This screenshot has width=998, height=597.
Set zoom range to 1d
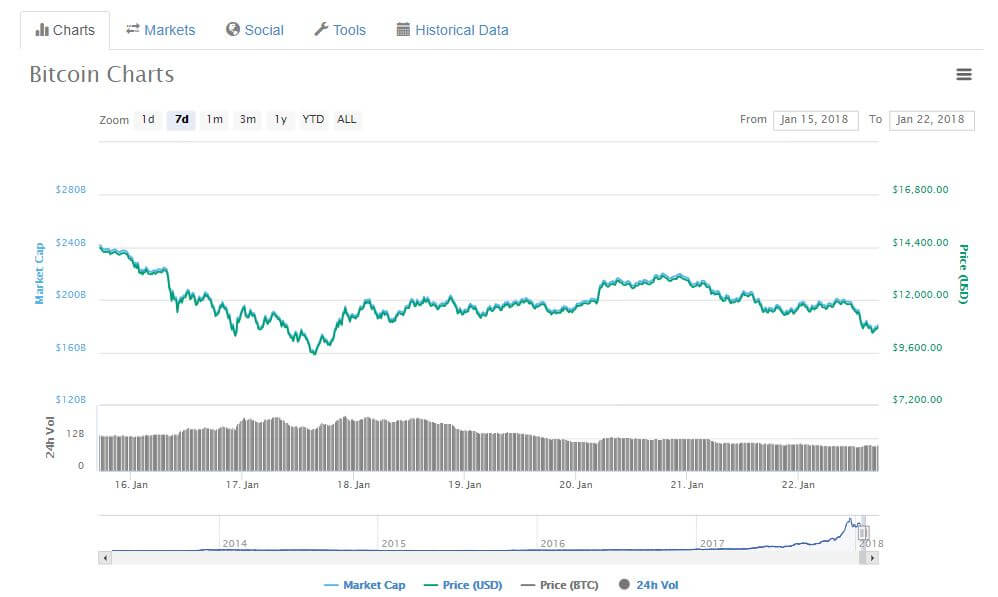pyautogui.click(x=148, y=120)
